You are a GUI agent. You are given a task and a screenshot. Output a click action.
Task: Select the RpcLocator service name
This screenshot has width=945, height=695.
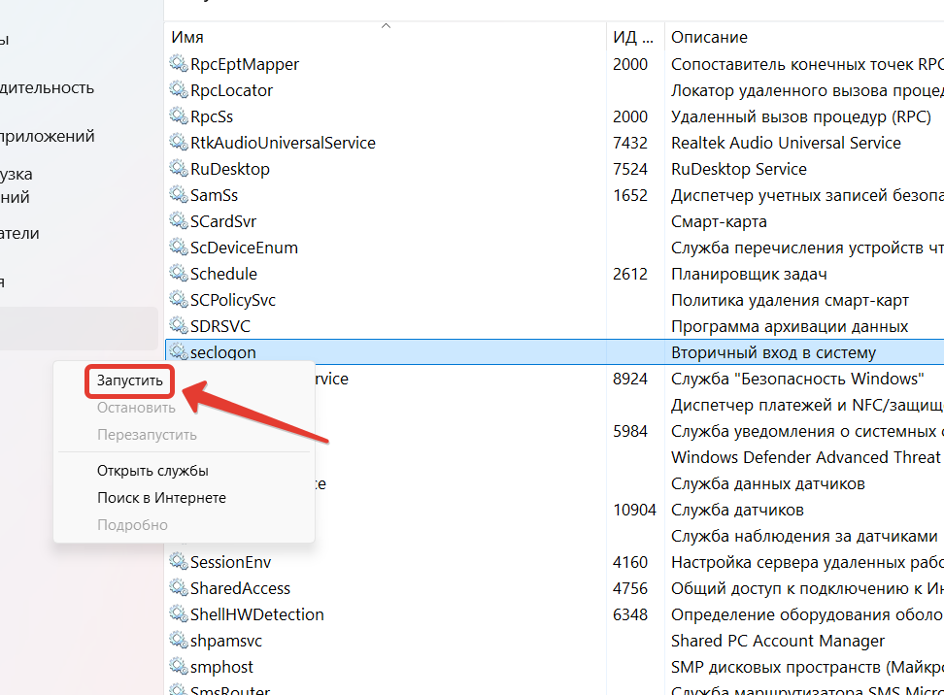pyautogui.click(x=231, y=90)
